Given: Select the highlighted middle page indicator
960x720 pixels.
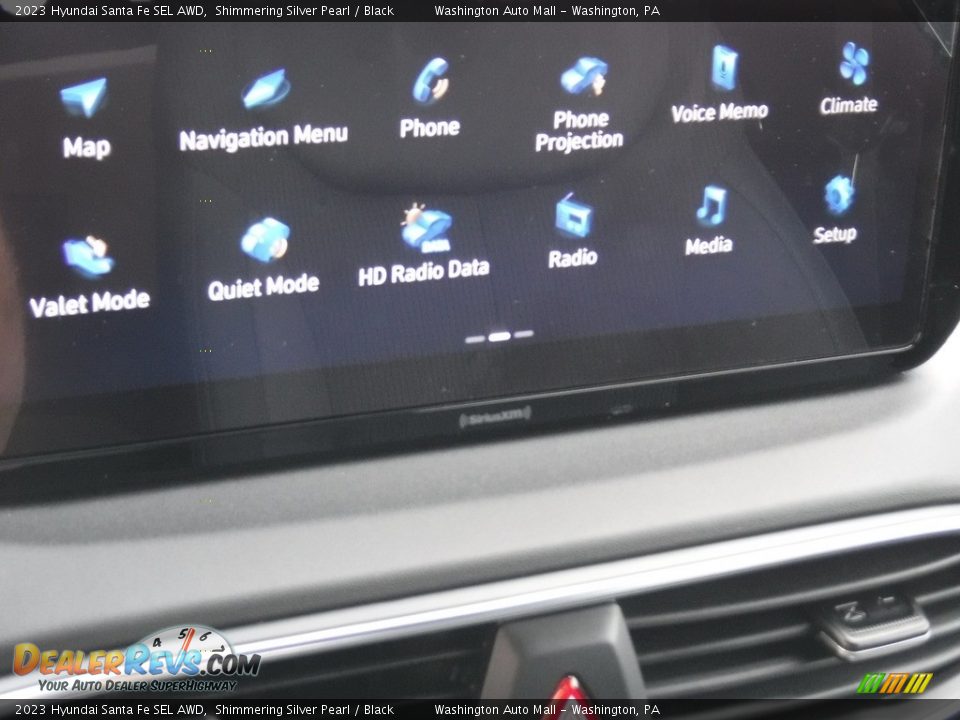Looking at the screenshot, I should (499, 337).
